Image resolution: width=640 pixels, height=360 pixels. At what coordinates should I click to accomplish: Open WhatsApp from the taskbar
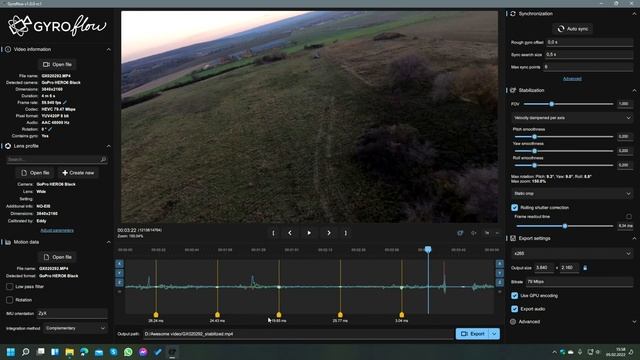[128, 352]
